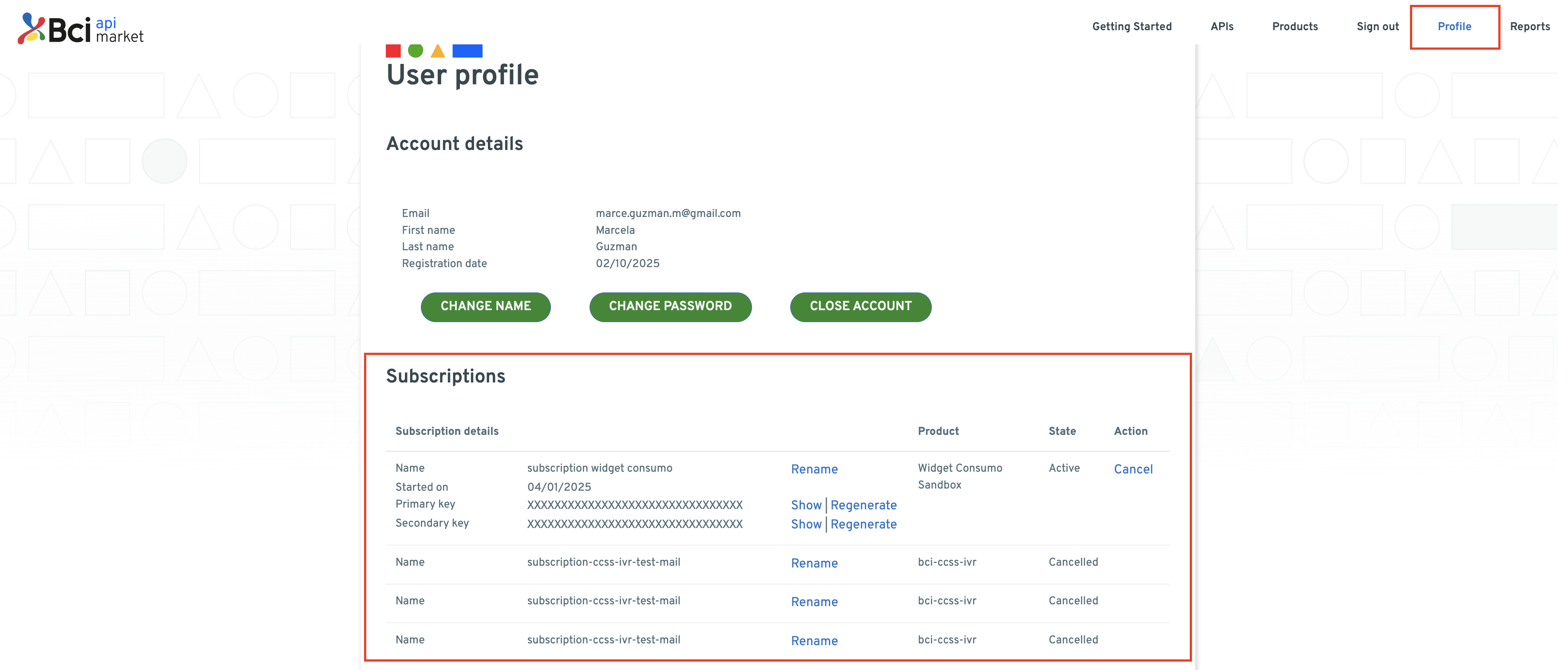Viewport: 1568px width, 670px height.
Task: Go to the Products page
Action: [x=1294, y=26]
